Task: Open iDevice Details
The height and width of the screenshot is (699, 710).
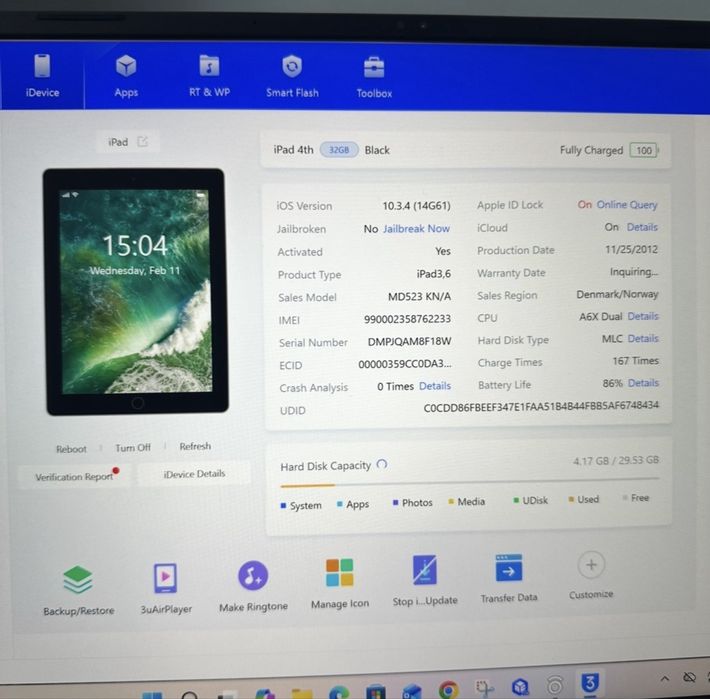Action: [x=194, y=474]
